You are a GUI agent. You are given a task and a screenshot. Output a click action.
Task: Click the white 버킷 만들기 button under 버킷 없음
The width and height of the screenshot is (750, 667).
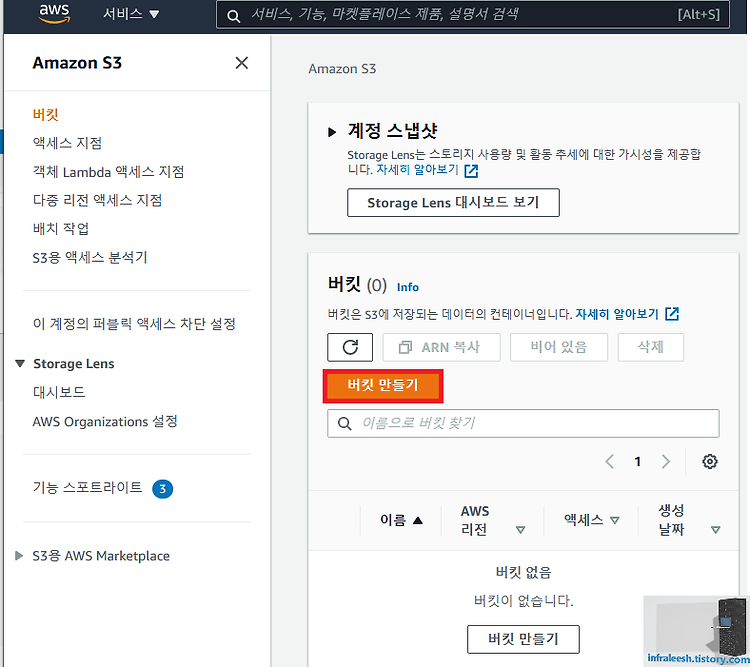(523, 639)
